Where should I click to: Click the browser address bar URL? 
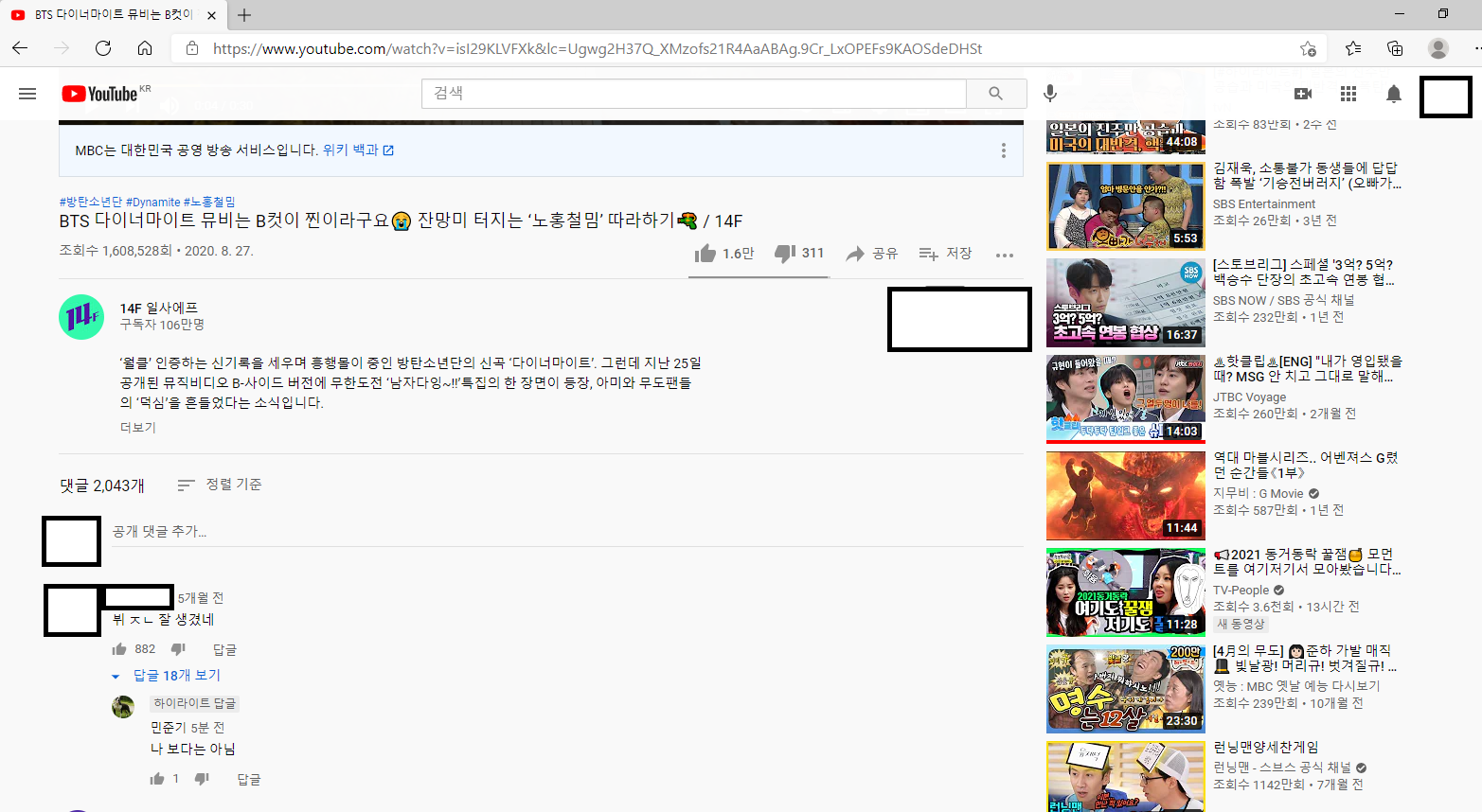point(598,48)
